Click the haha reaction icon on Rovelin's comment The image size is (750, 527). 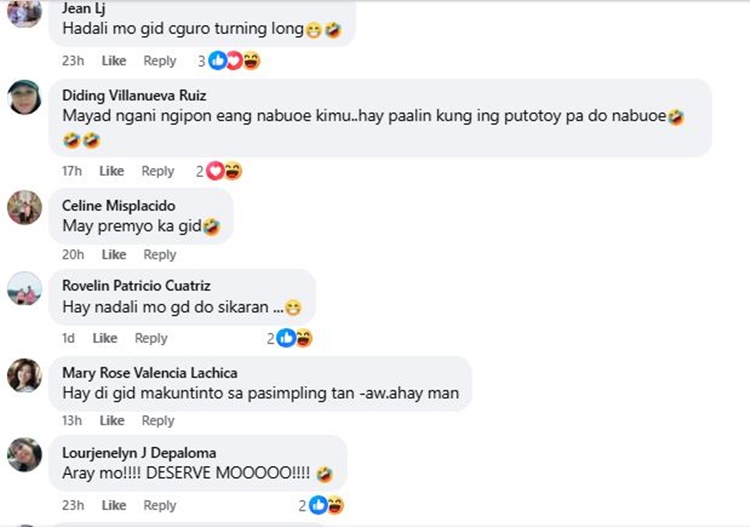coord(304,338)
